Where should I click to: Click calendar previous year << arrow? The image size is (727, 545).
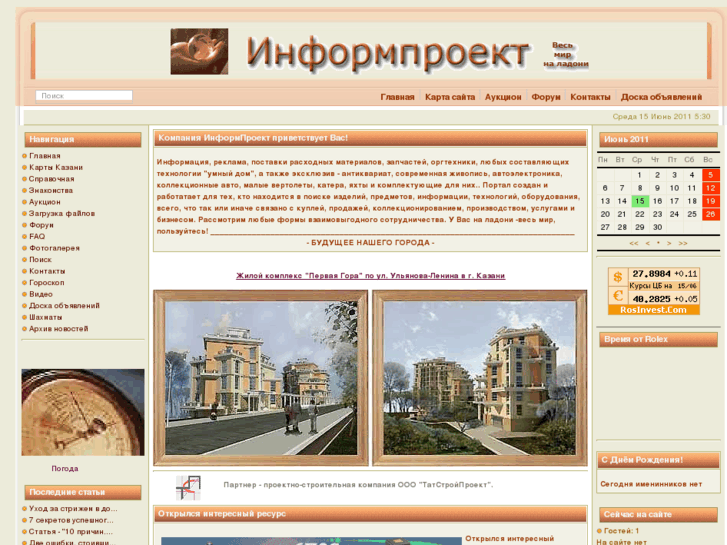pos(634,243)
